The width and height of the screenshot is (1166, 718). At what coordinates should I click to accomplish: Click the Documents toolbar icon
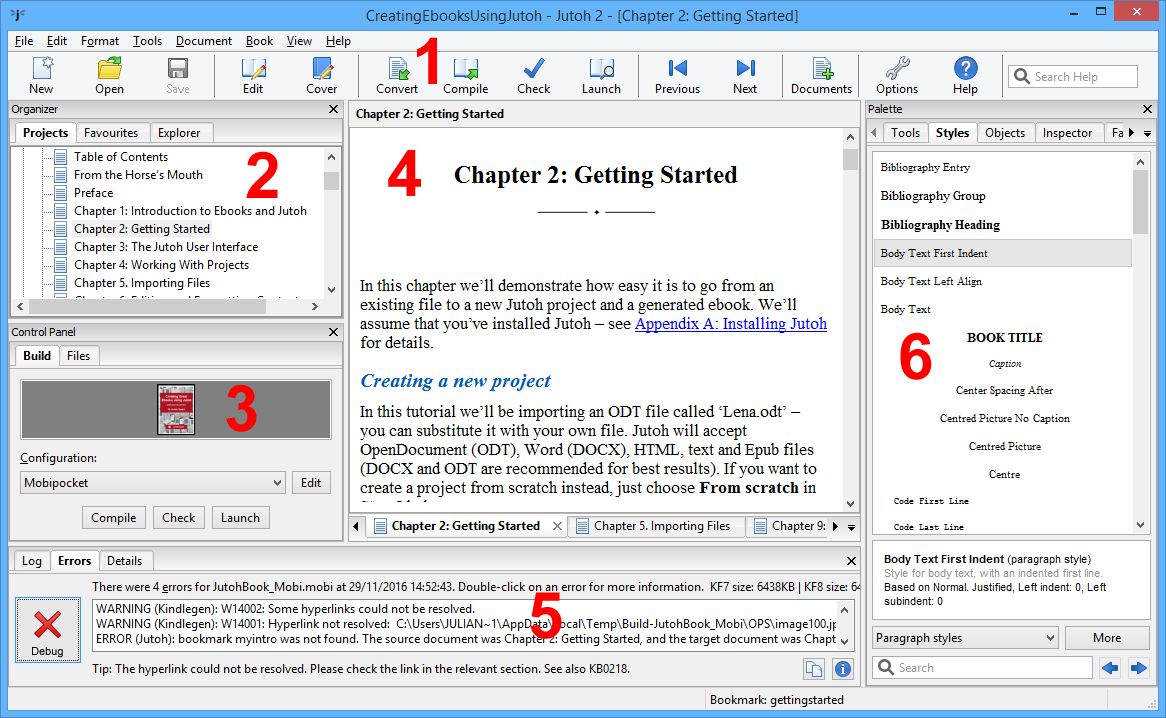point(821,75)
